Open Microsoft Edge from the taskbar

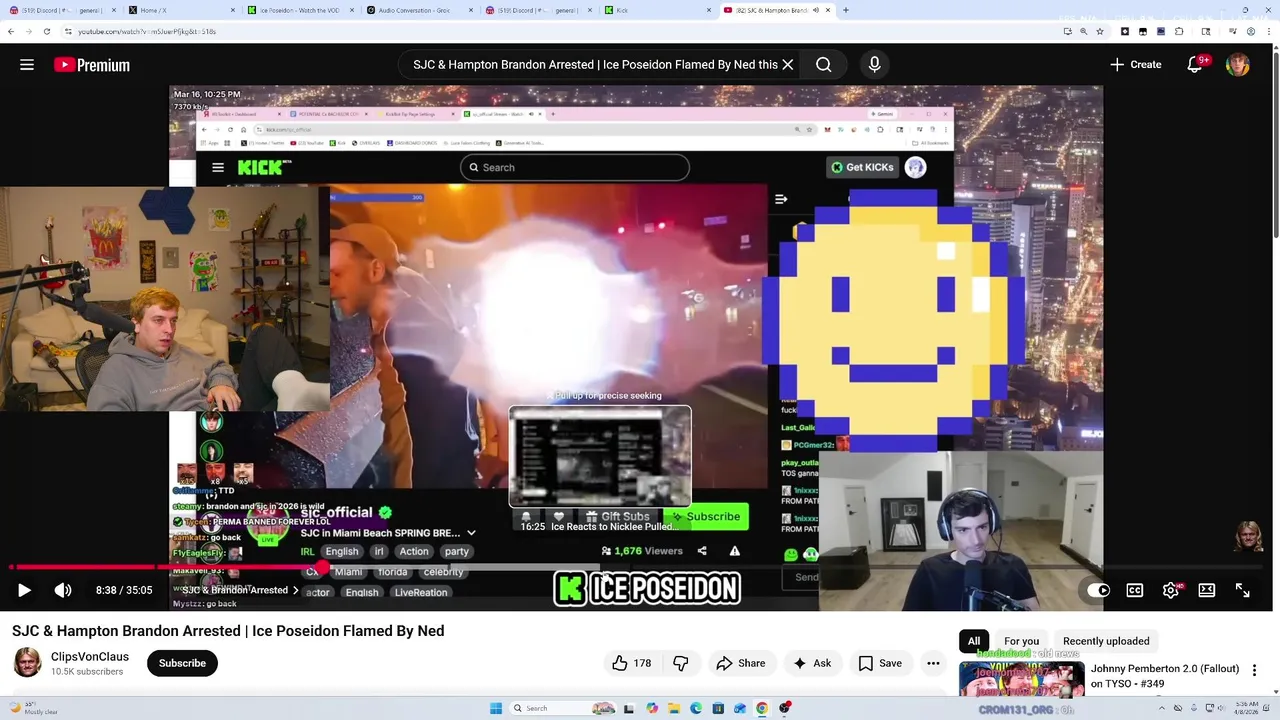pos(696,708)
